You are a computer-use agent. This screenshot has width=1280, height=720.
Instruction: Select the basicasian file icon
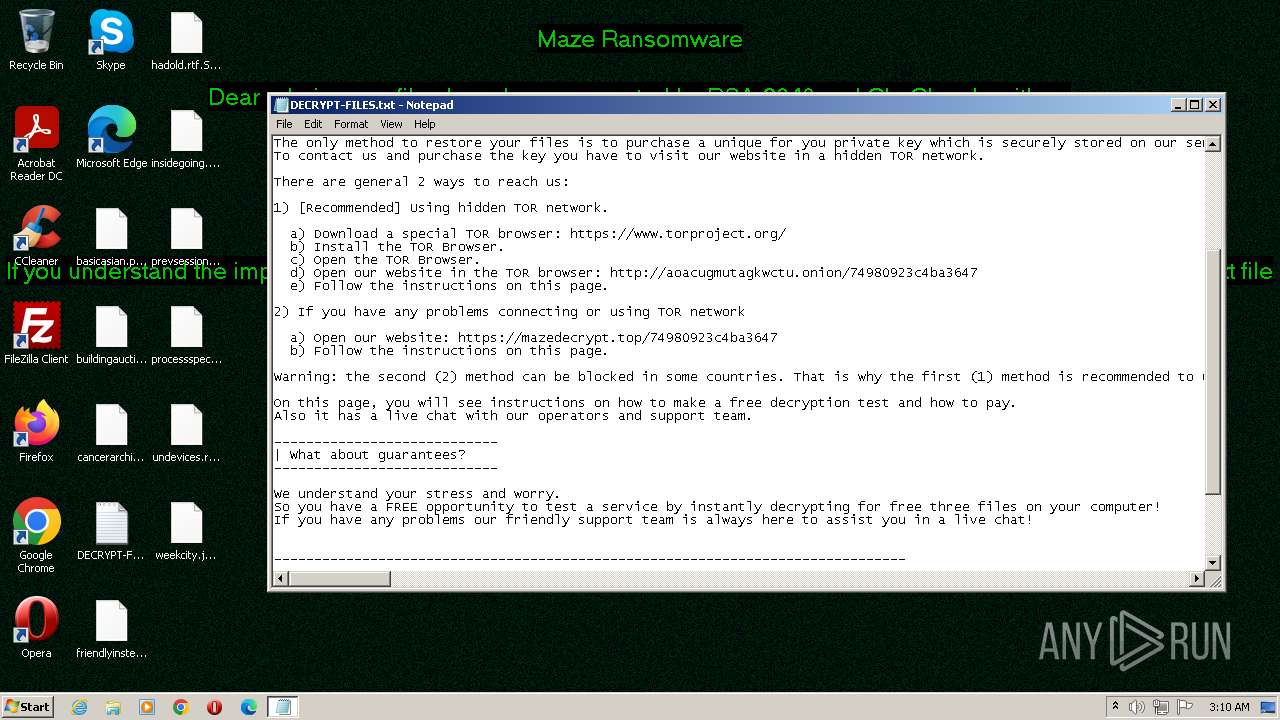tap(111, 236)
